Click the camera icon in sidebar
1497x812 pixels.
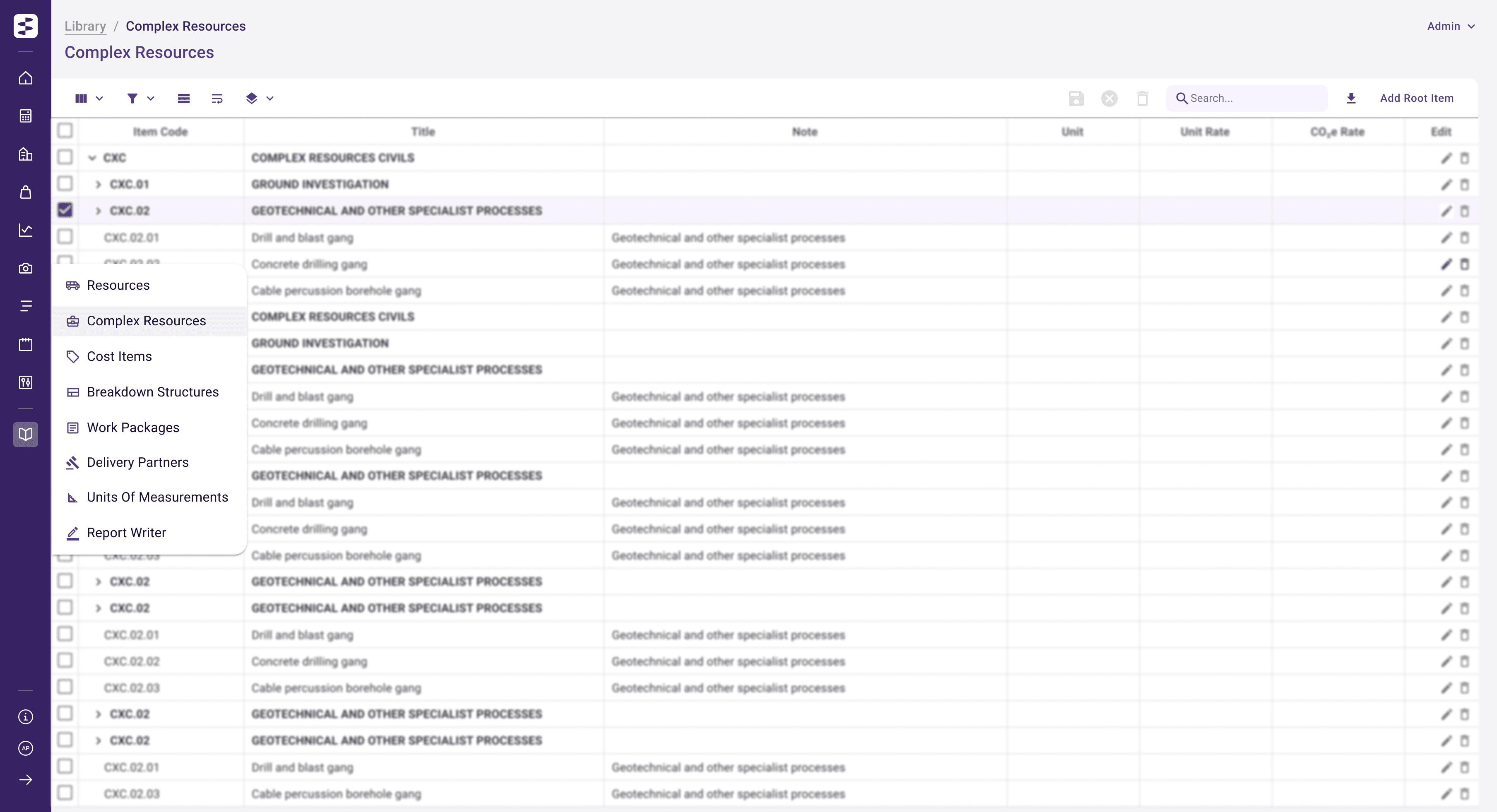[x=26, y=268]
